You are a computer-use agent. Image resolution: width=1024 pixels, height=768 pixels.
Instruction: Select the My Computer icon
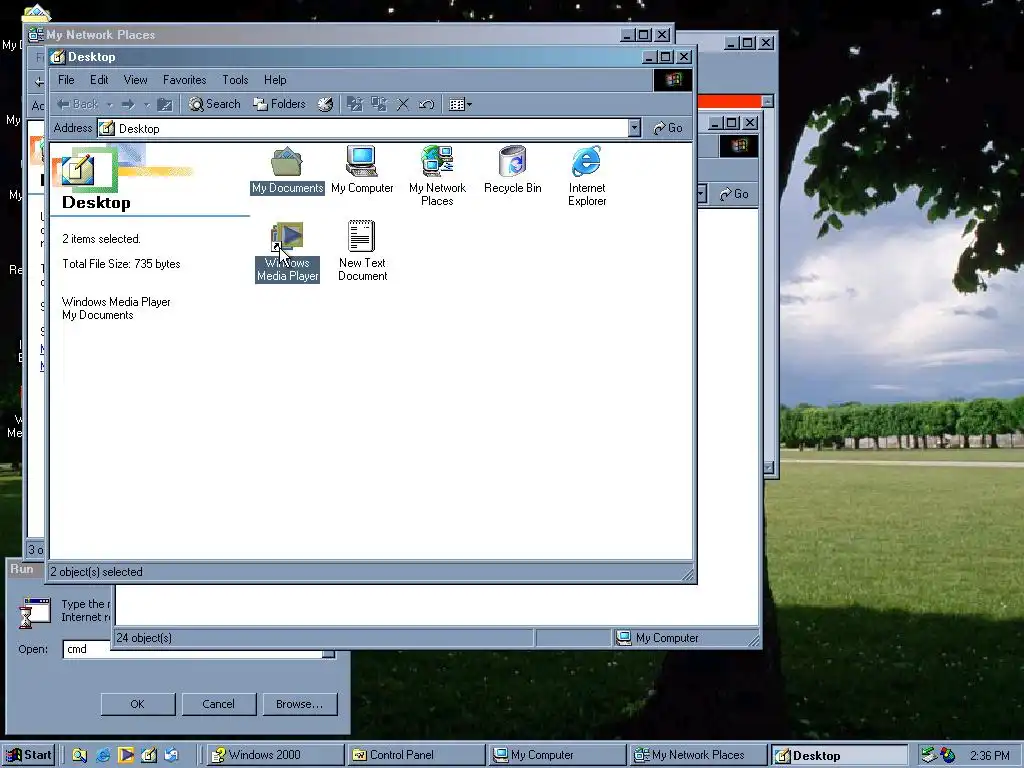tap(362, 170)
